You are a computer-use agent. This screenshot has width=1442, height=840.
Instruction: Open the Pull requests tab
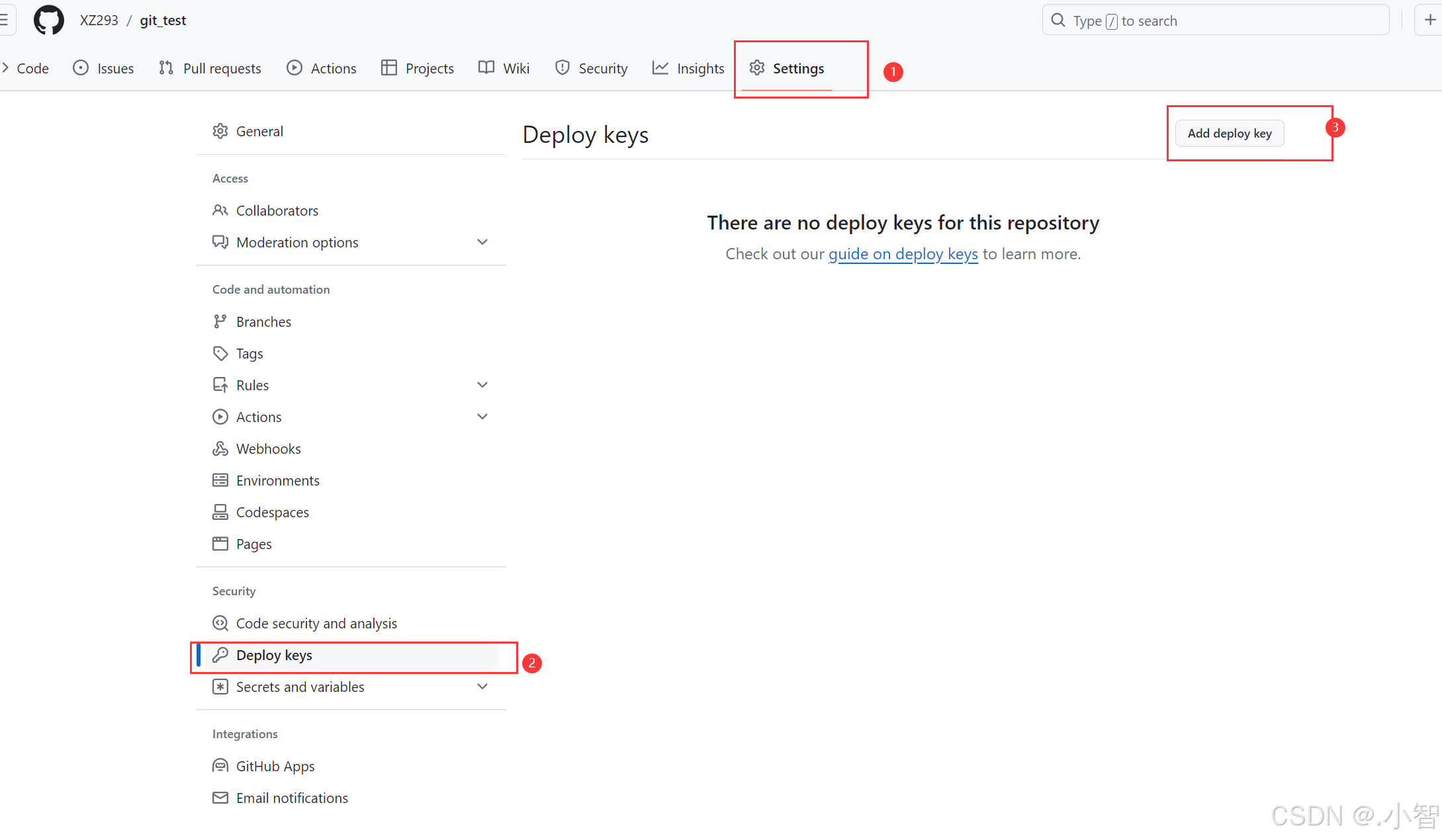[x=210, y=68]
